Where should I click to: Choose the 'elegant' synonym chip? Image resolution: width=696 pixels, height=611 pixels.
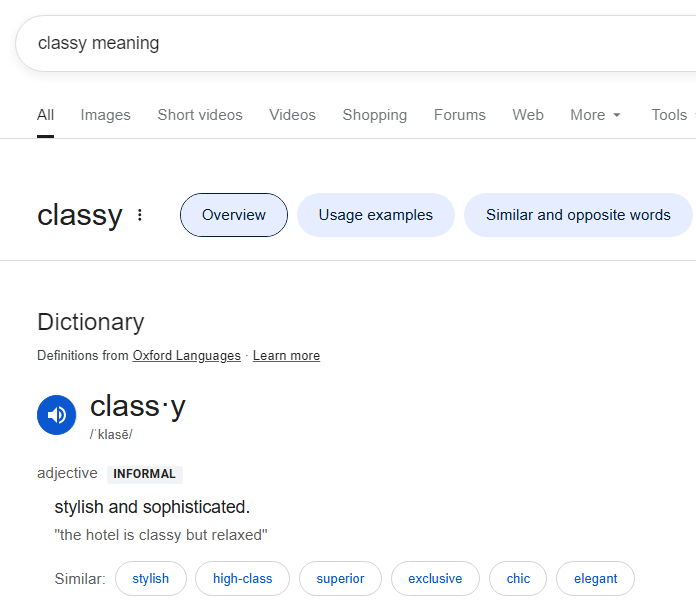tap(596, 579)
